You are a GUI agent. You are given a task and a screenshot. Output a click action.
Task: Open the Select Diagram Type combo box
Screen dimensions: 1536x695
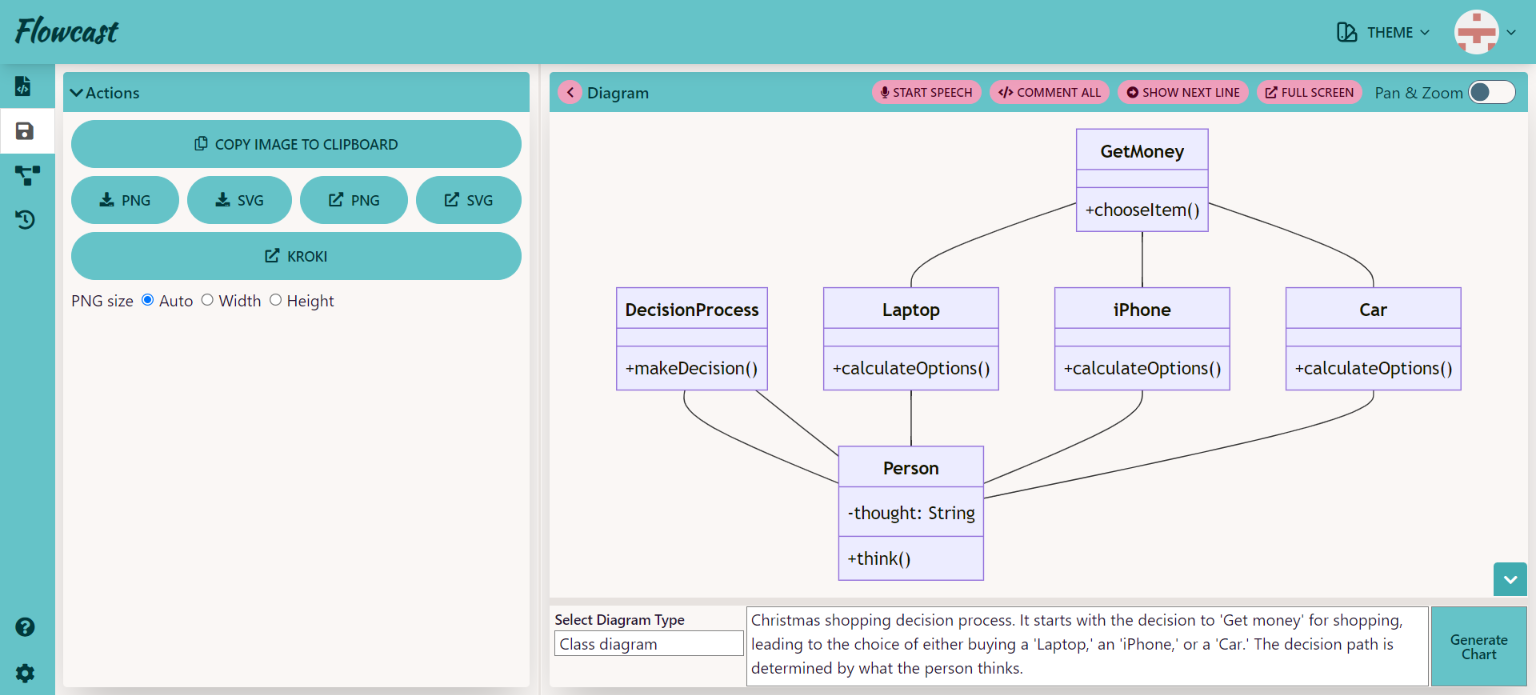coord(648,644)
